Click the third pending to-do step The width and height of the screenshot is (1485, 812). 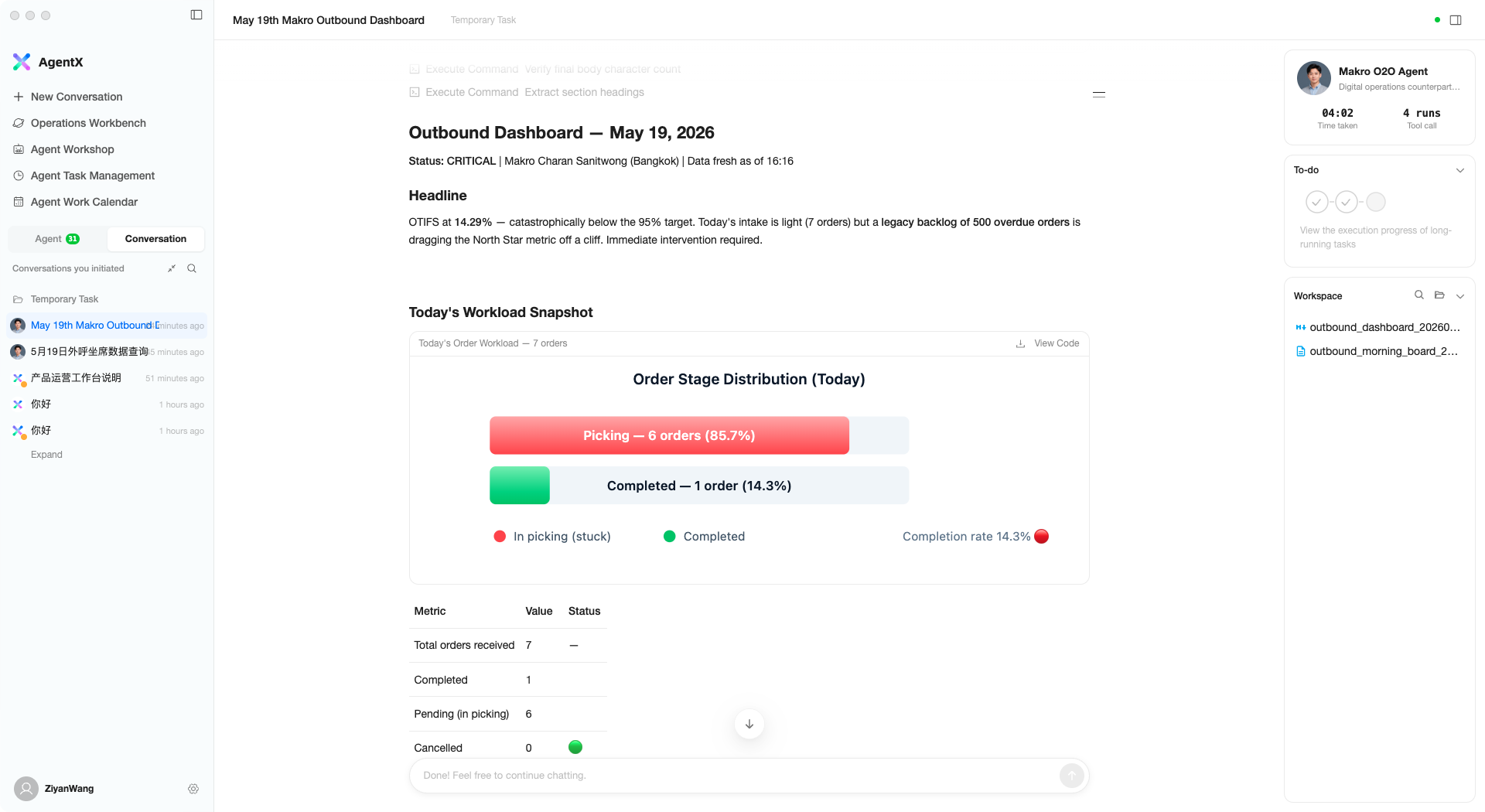(1376, 202)
